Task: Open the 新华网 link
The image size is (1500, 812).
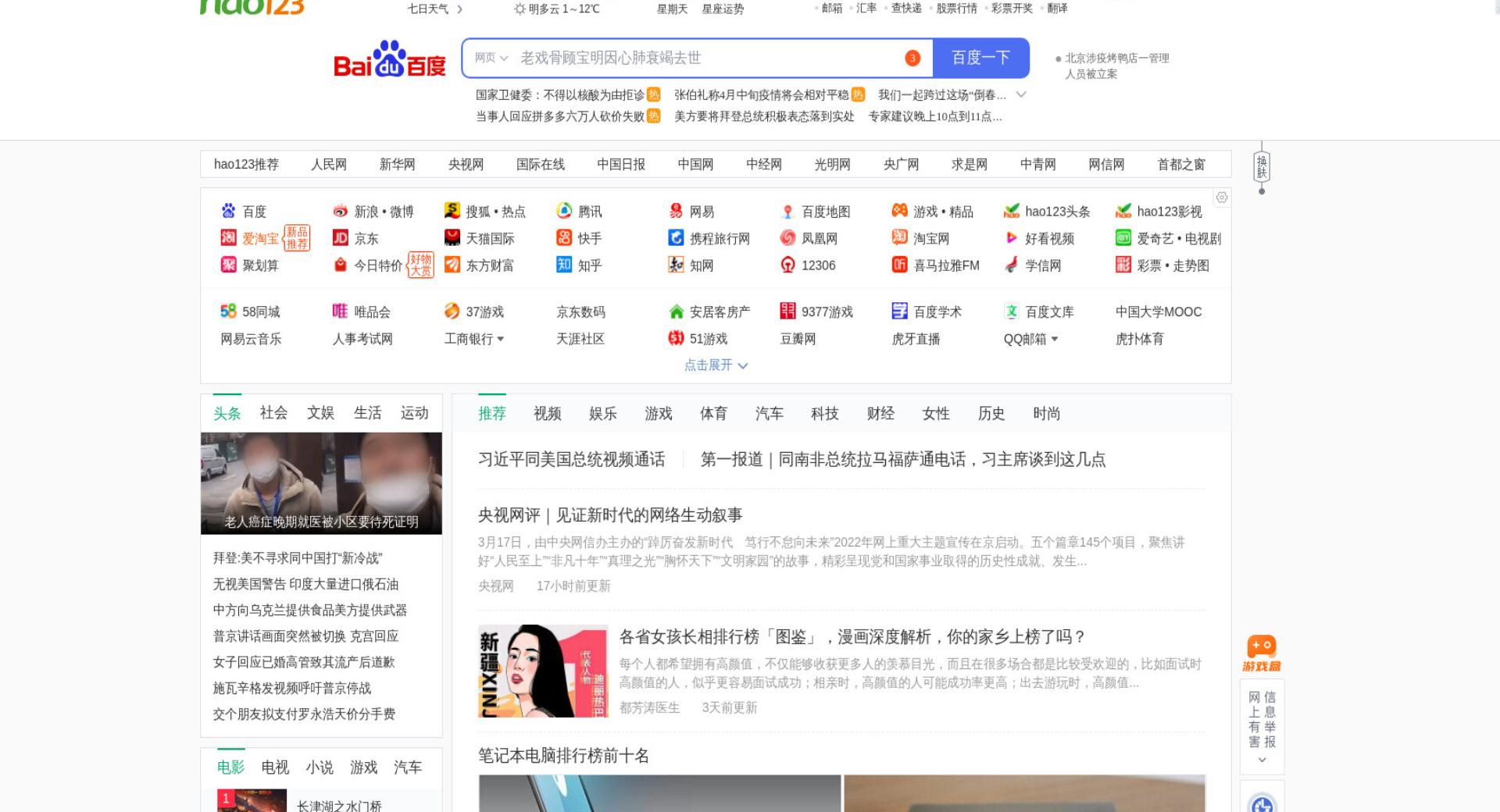Action: pos(397,165)
